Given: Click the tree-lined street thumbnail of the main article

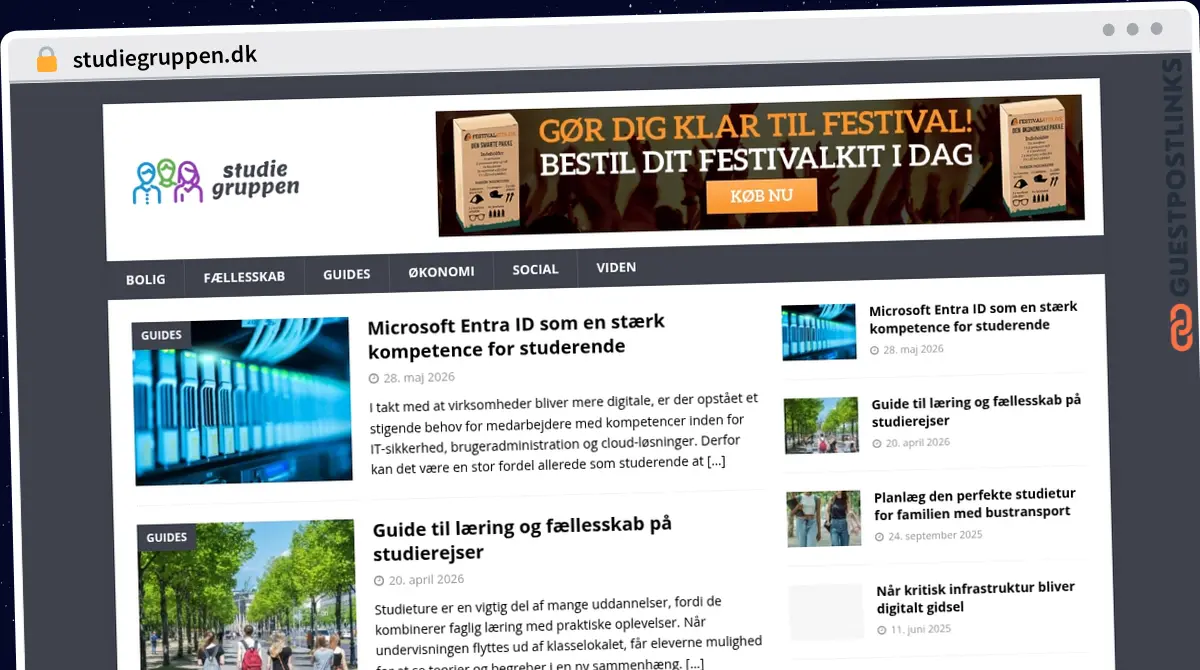Looking at the screenshot, I should point(248,596).
